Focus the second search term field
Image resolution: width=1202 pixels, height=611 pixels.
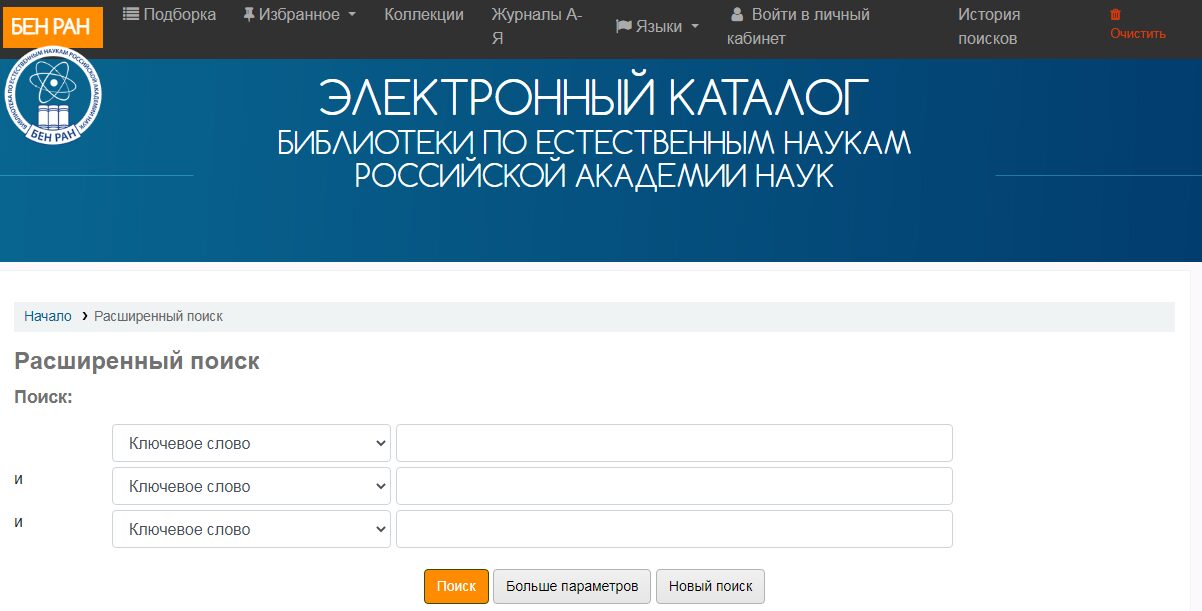point(674,486)
